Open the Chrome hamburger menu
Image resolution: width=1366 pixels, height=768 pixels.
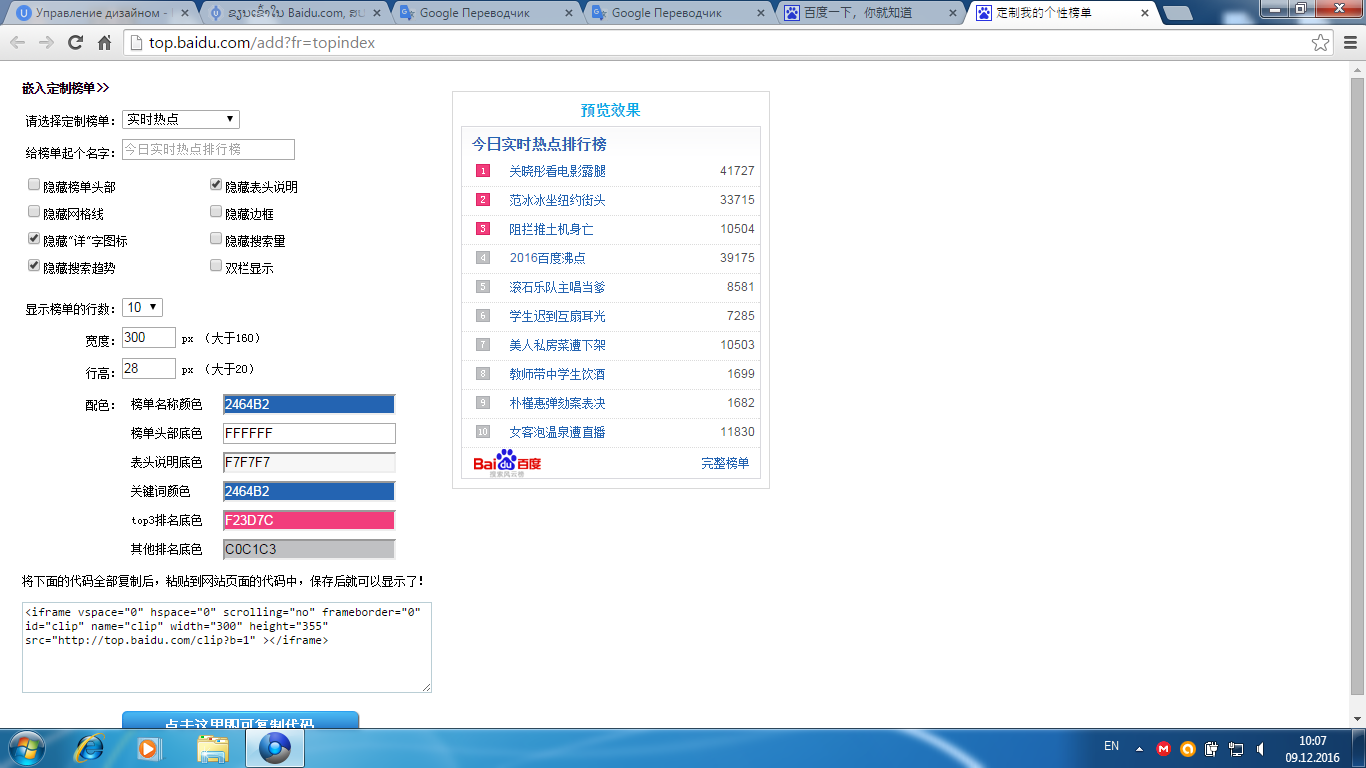[1349, 43]
